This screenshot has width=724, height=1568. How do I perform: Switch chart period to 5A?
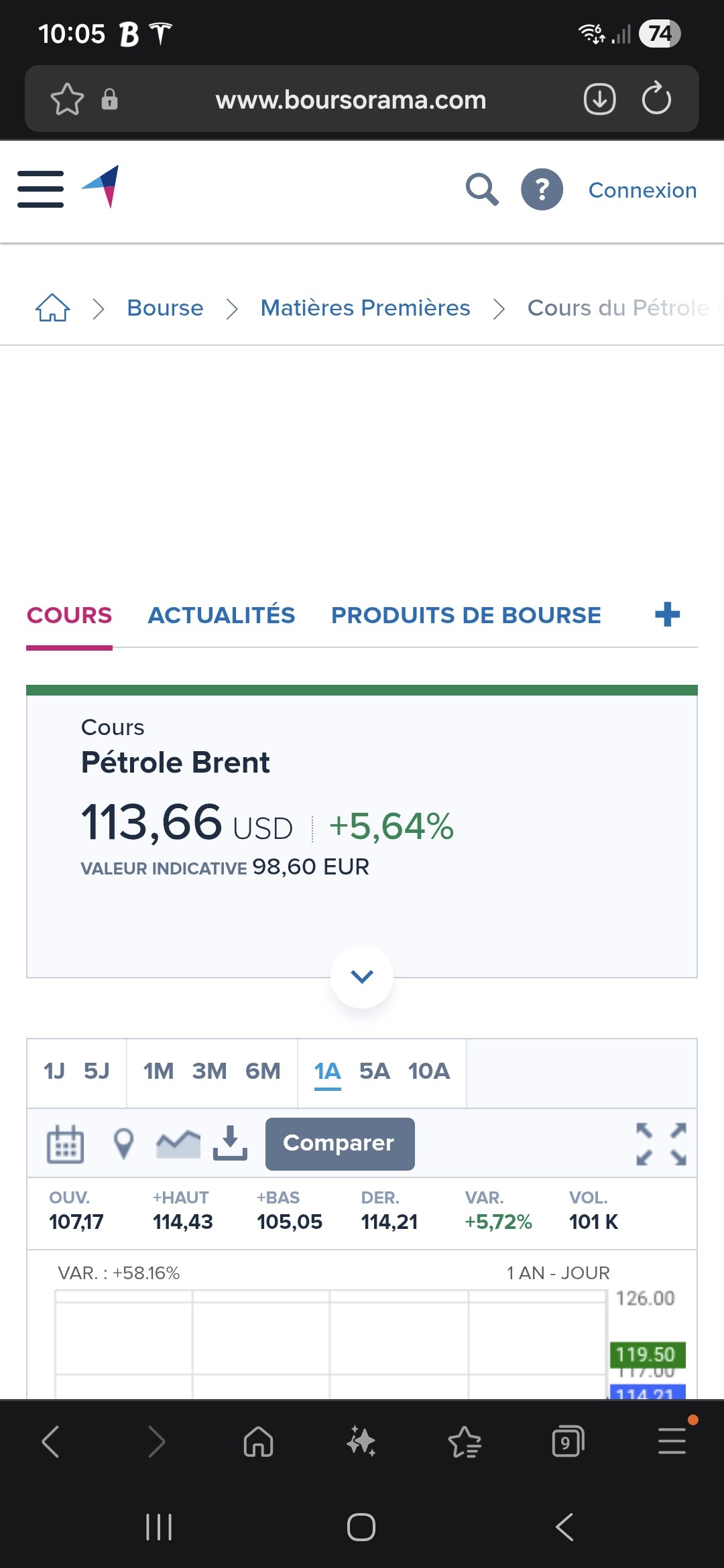(x=374, y=1071)
